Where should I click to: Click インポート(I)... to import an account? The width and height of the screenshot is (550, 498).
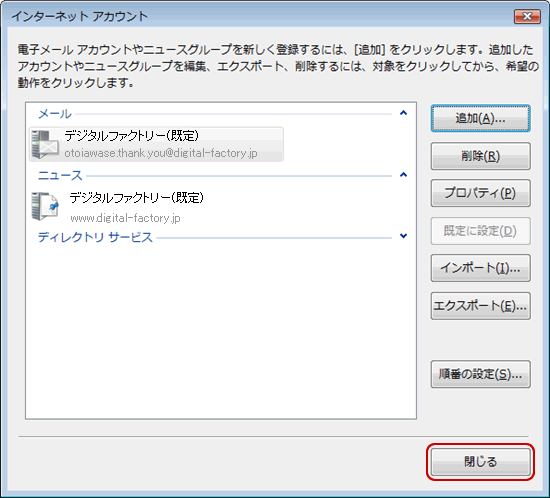(x=481, y=268)
